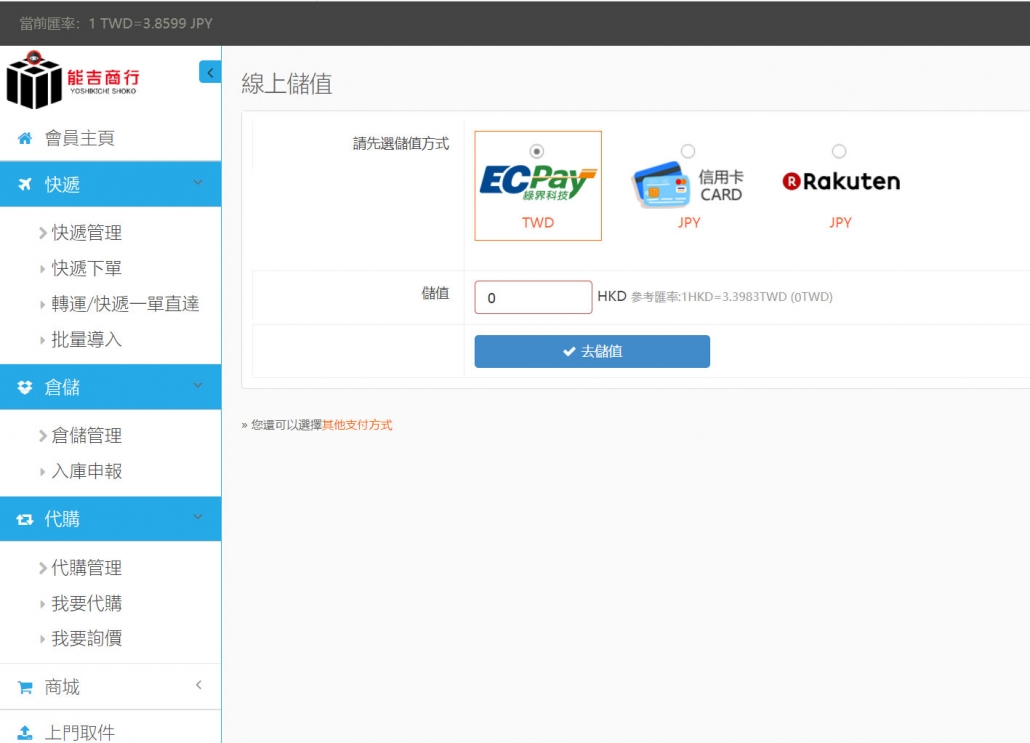Screen dimensions: 1030x743
Task: Collapse the sidebar with the blue arrow tab
Action: 210,72
